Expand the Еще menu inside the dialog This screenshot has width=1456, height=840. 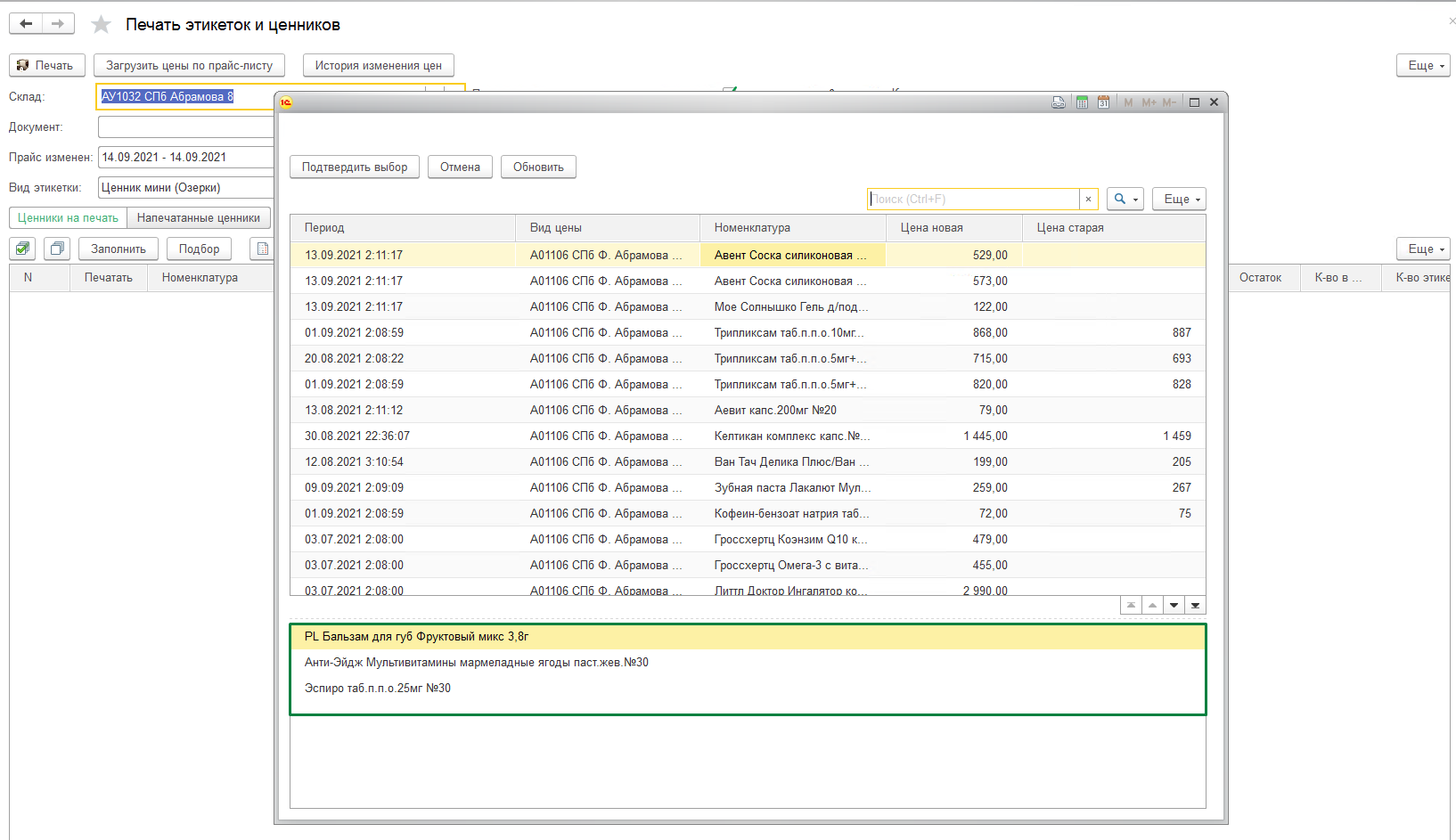pos(1178,200)
